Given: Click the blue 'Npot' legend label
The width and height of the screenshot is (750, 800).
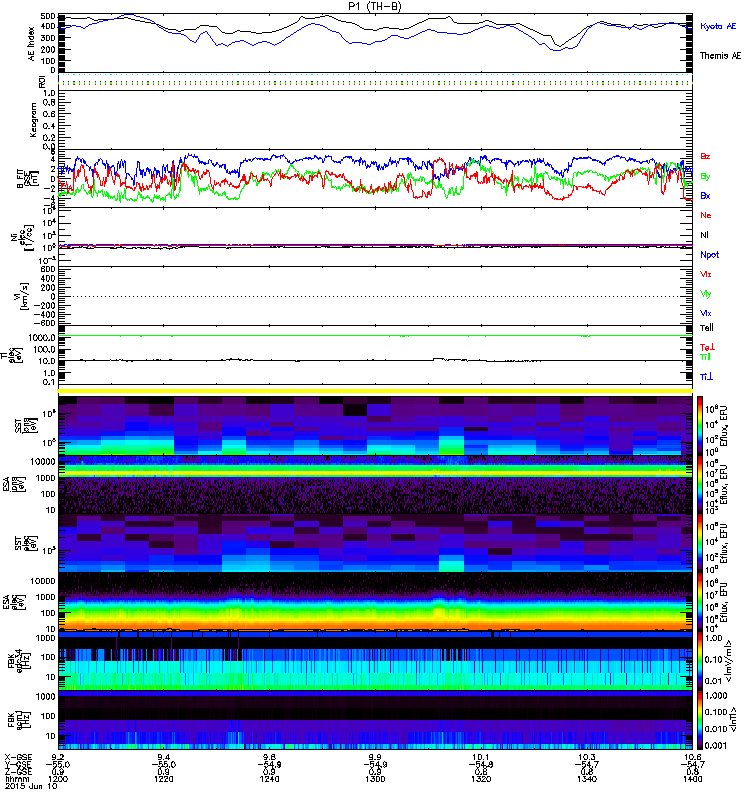Looking at the screenshot, I should [709, 255].
